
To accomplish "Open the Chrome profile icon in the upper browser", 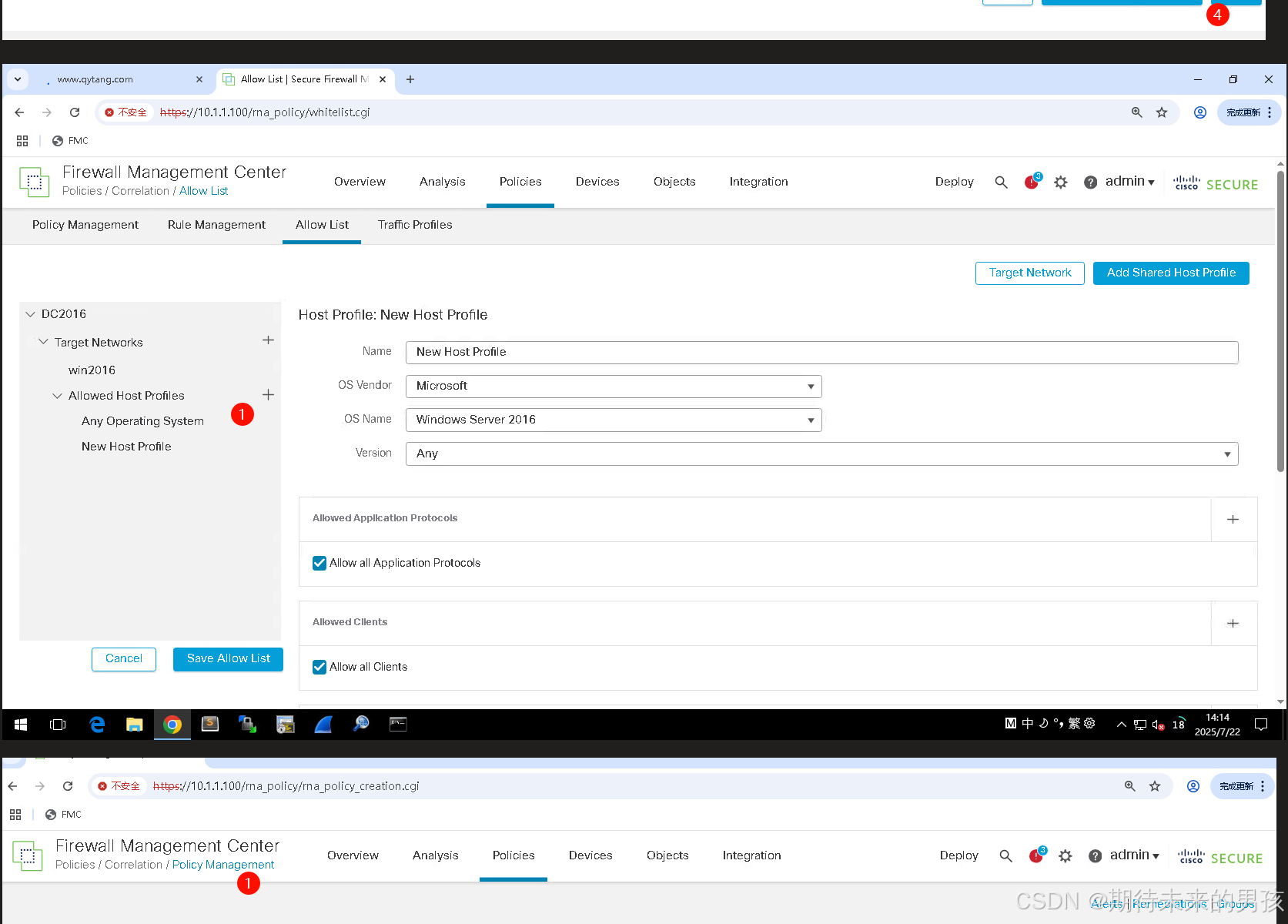I will point(1200,112).
